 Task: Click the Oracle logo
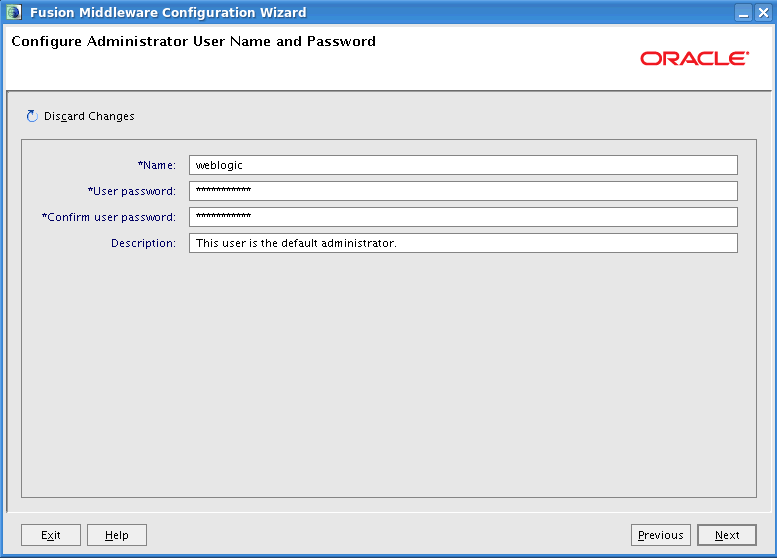pos(694,58)
